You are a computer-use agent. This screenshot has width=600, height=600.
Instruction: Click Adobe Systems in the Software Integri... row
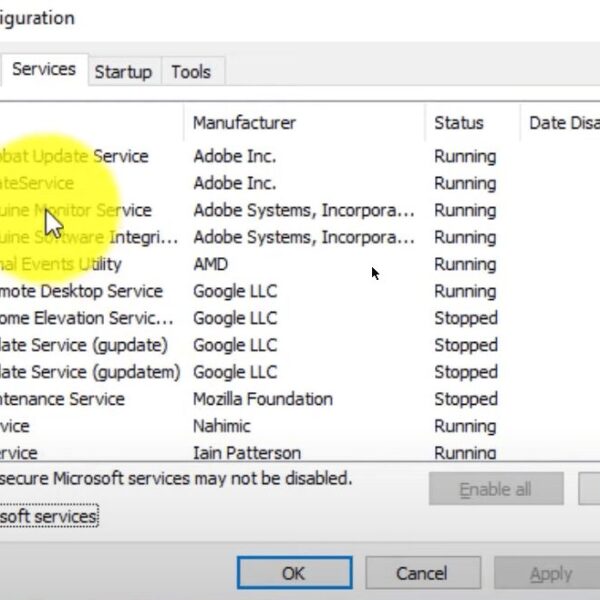tap(304, 237)
